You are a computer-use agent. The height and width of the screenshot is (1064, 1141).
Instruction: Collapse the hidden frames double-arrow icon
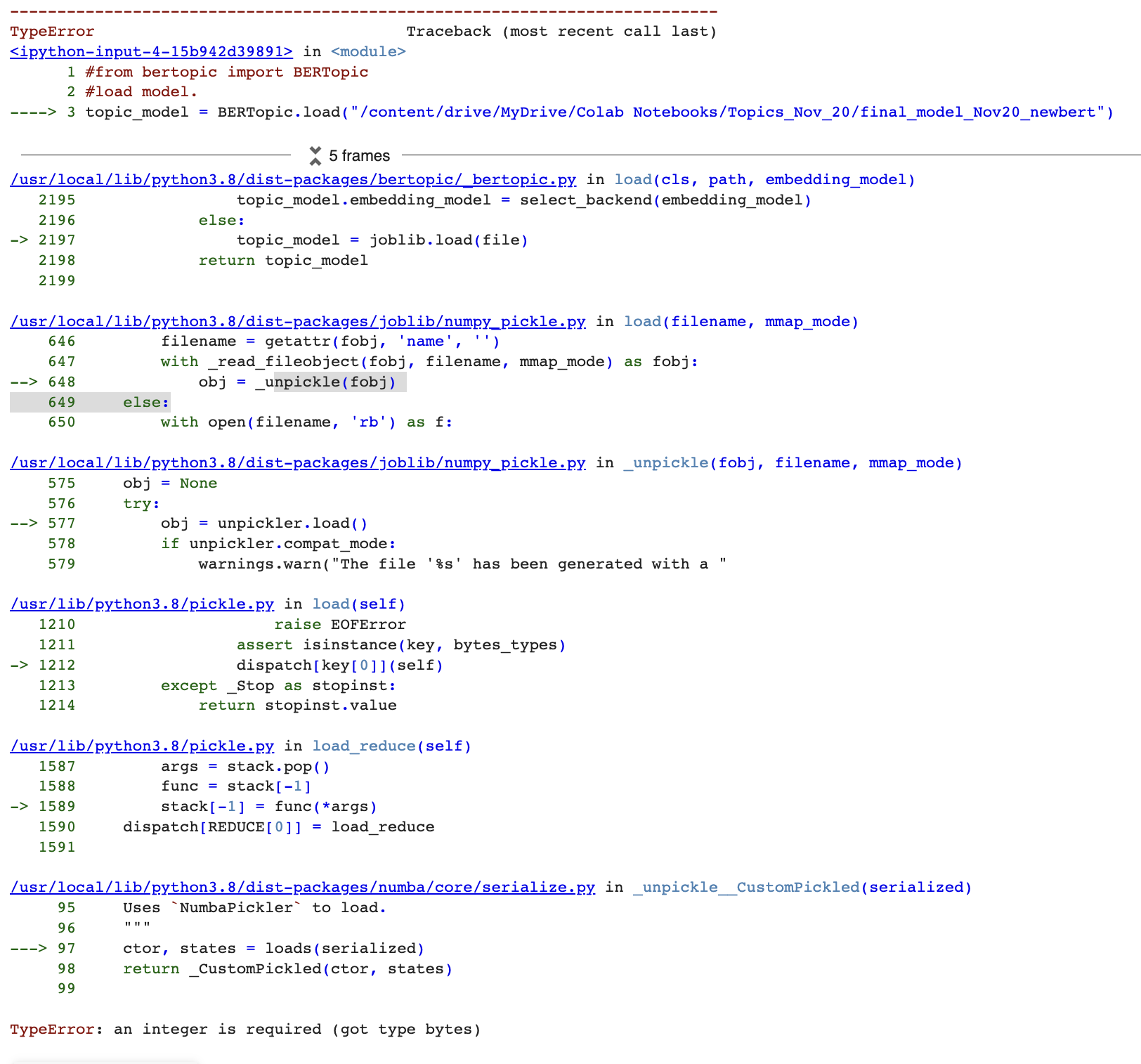click(x=316, y=155)
